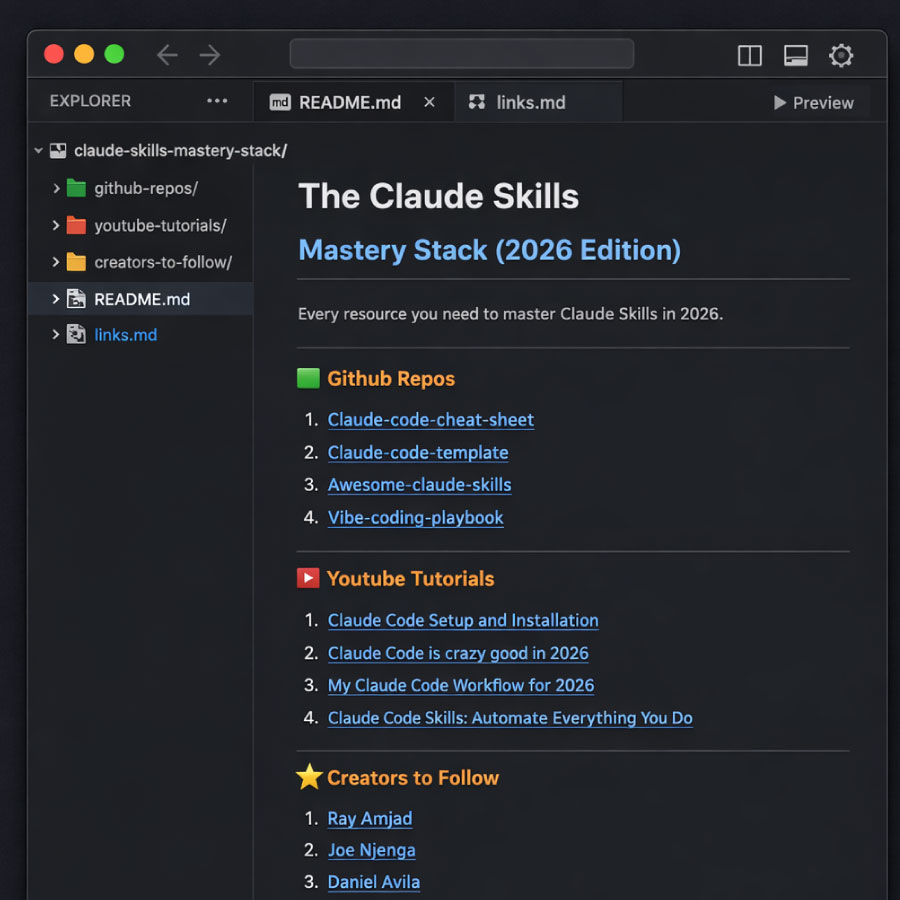Click the green window zoom dot
This screenshot has height=900, width=900.
tap(114, 54)
